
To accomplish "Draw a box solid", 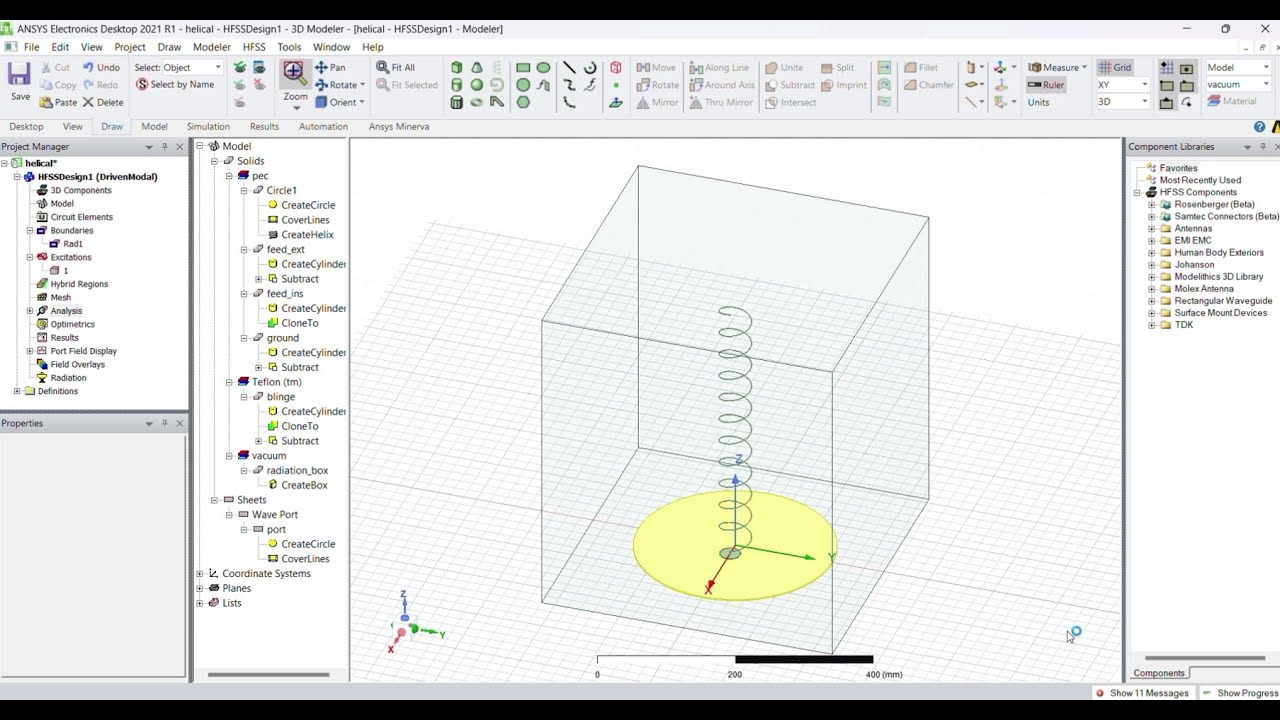I will click(457, 68).
